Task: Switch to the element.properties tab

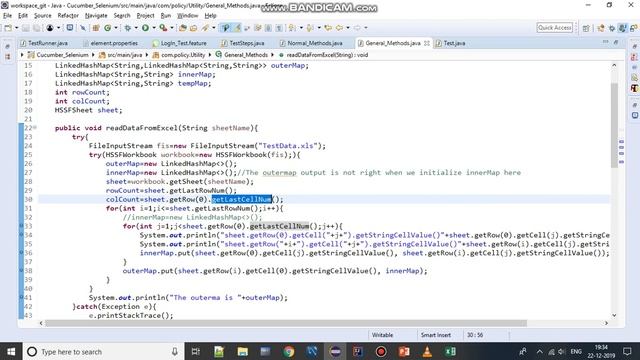Action: [110, 43]
